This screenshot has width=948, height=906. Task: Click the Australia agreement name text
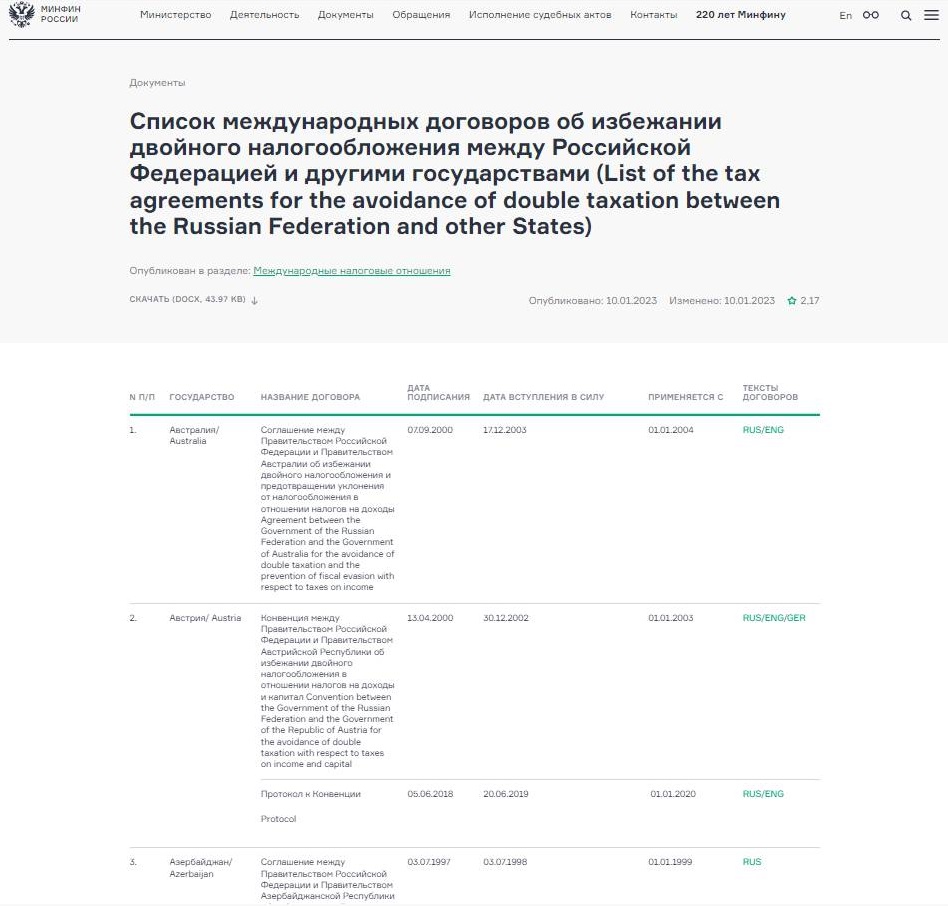coord(327,508)
